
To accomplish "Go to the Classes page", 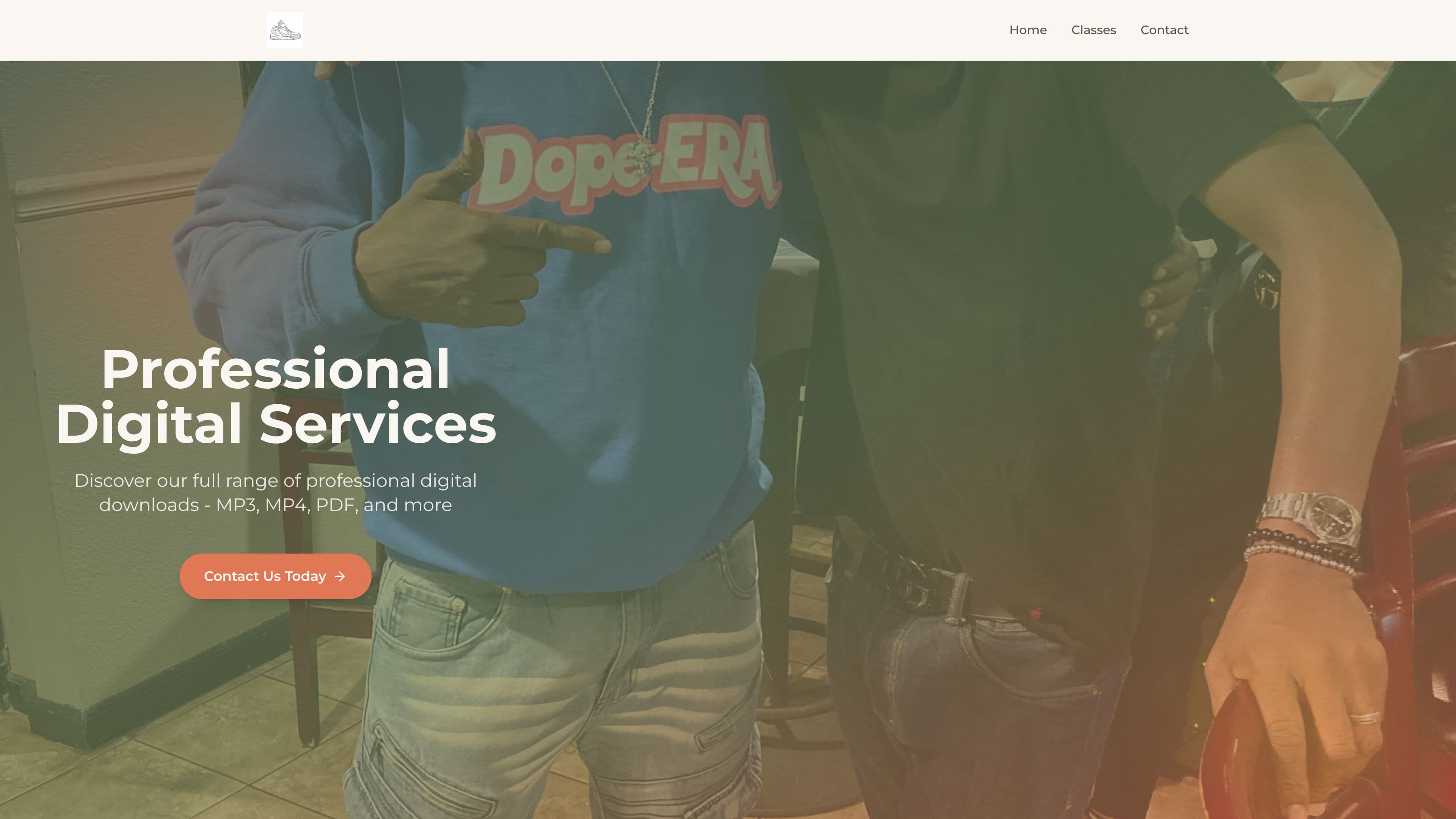I will (1093, 30).
